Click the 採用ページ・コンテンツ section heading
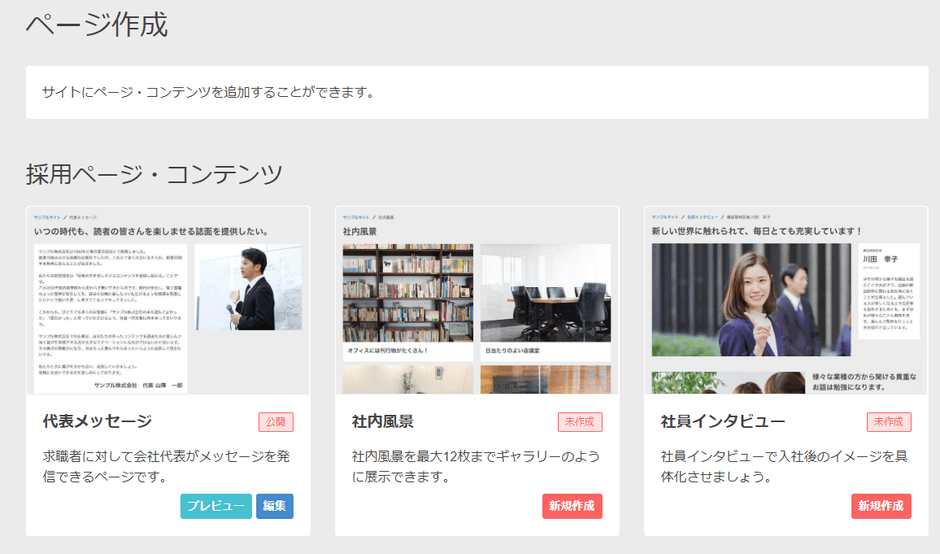This screenshot has width=940, height=554. pyautogui.click(x=155, y=174)
